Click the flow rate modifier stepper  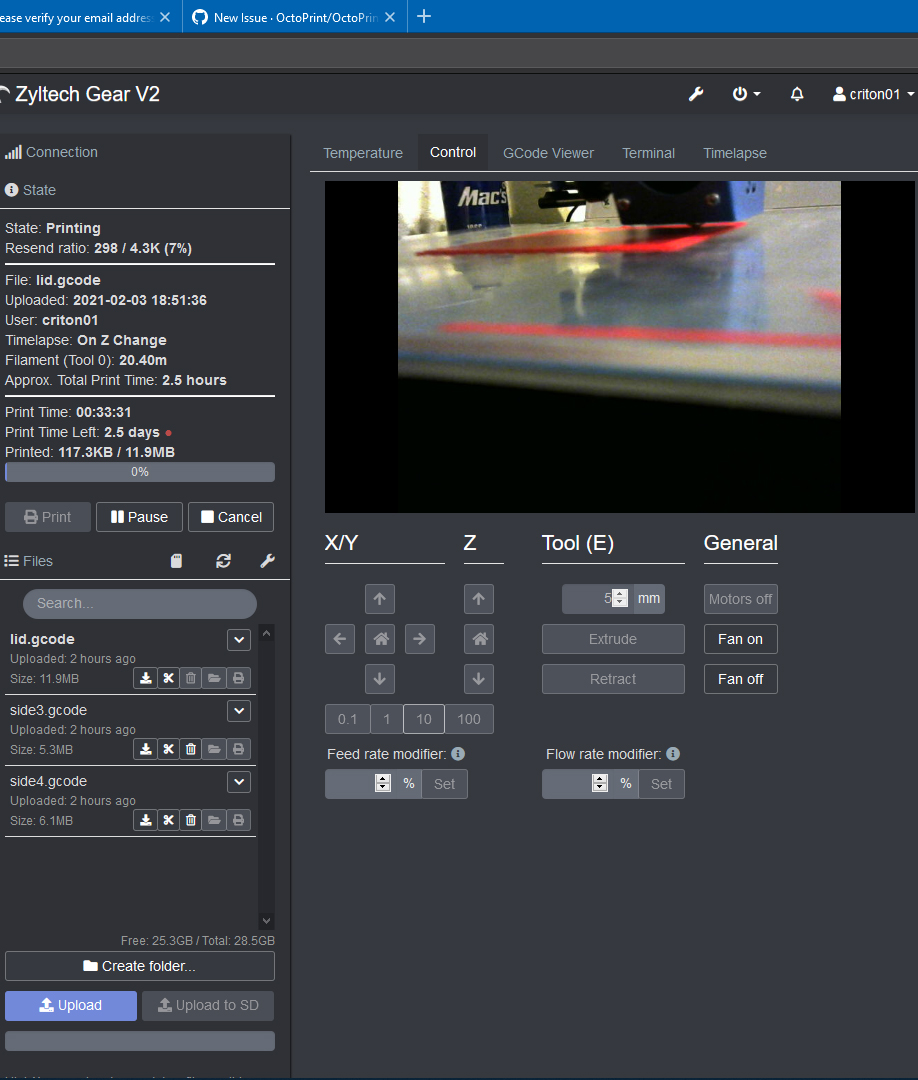pyautogui.click(x=600, y=783)
